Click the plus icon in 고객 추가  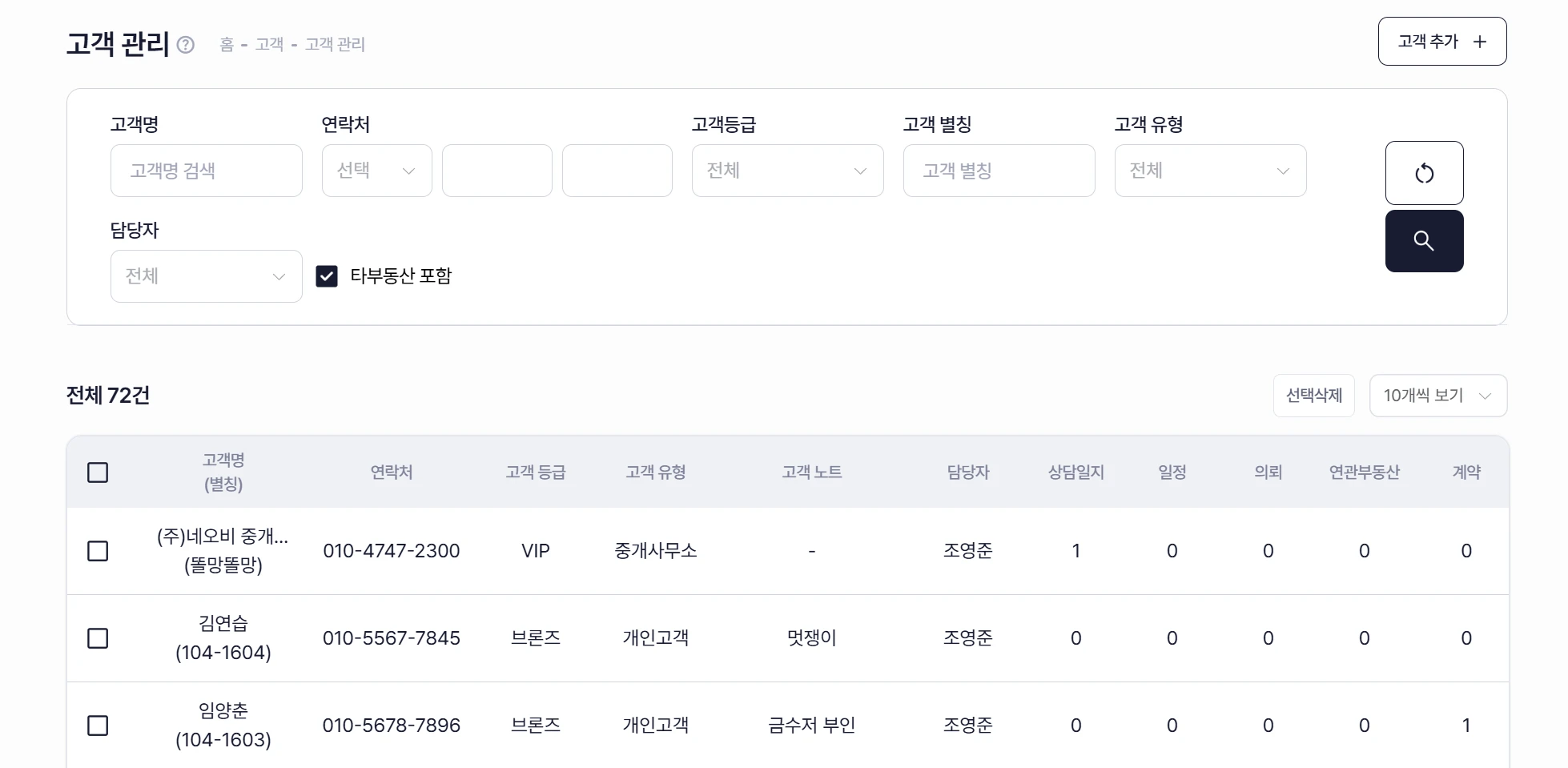(1480, 42)
